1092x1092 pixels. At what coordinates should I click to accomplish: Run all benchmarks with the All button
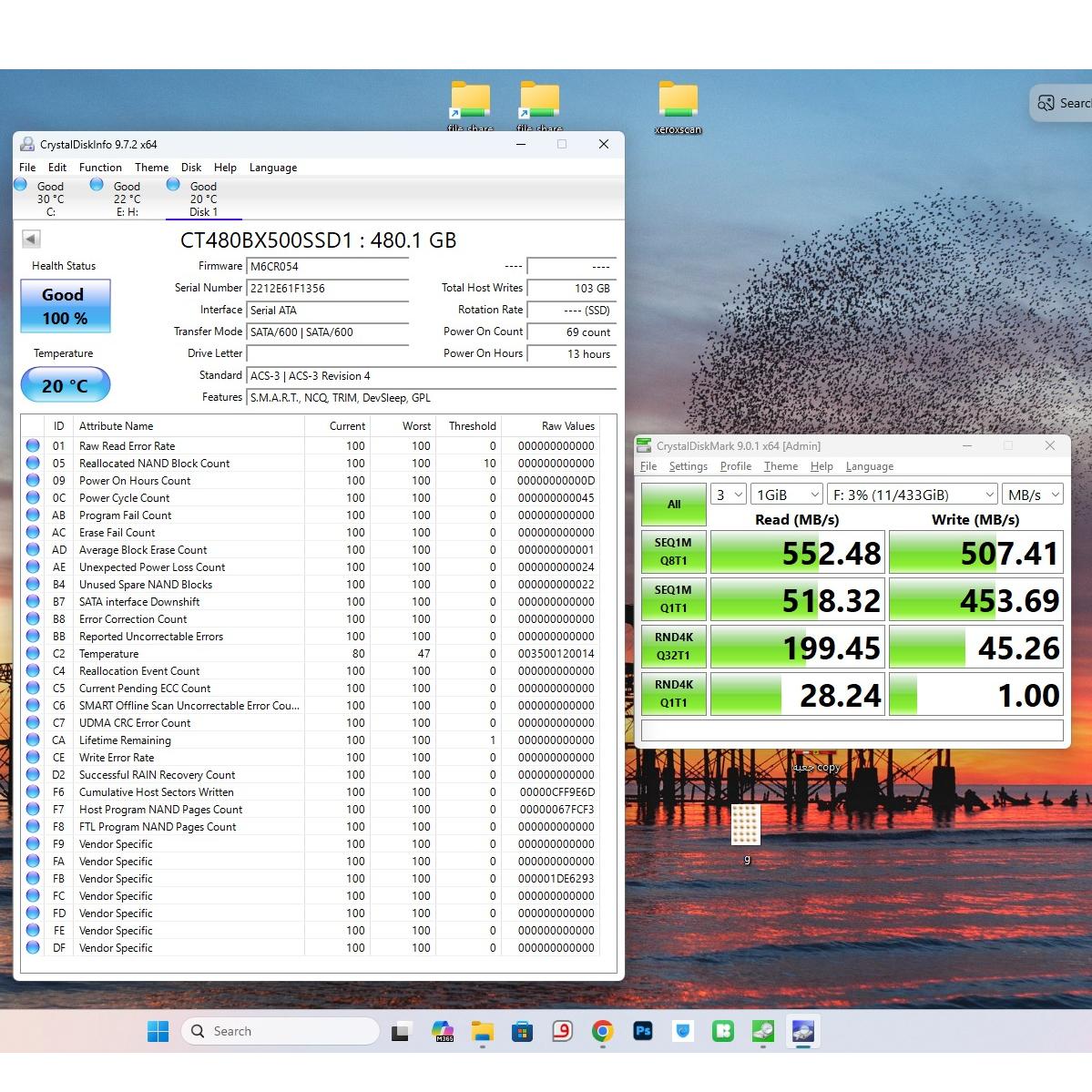pyautogui.click(x=674, y=505)
